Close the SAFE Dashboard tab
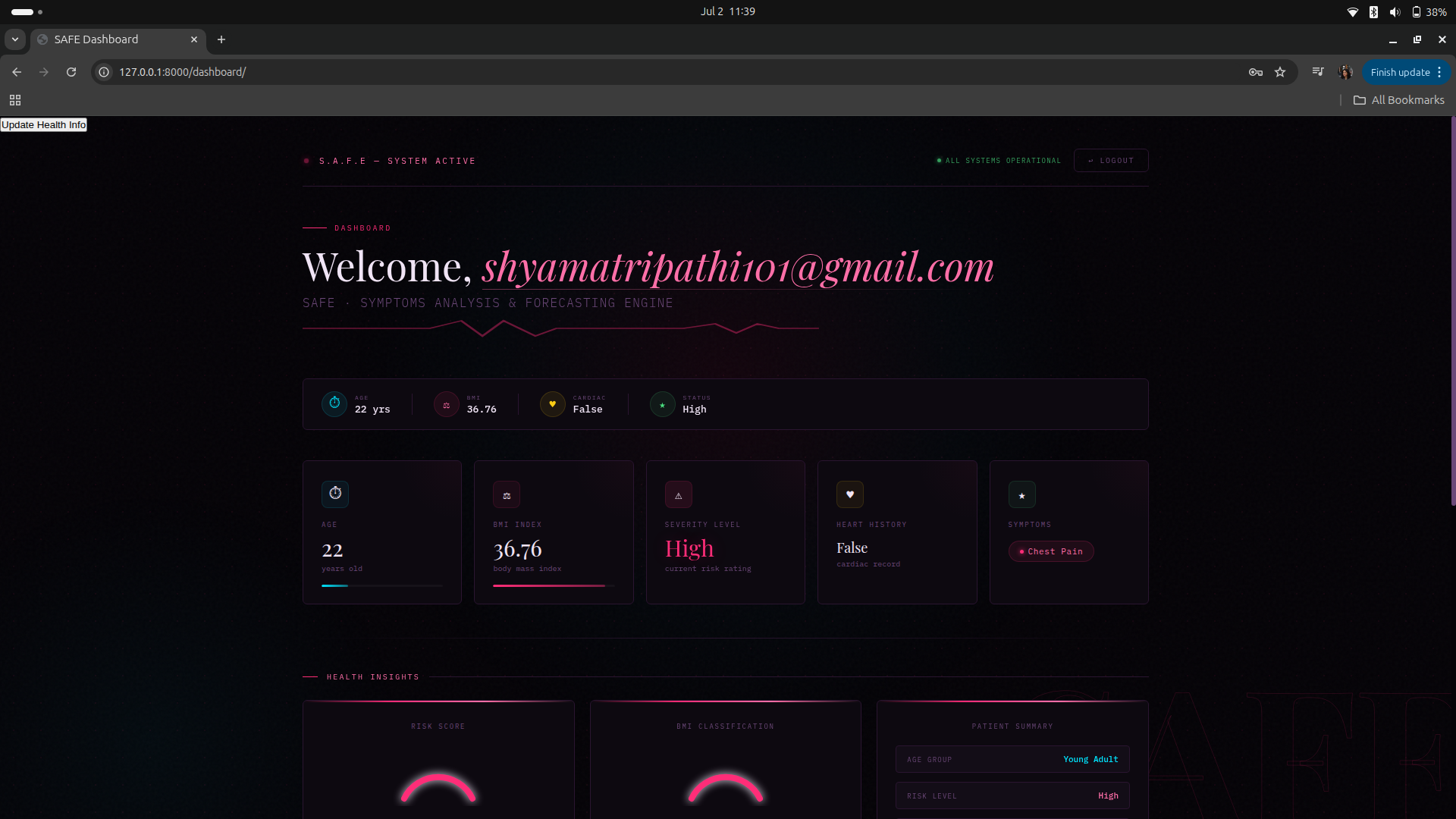This screenshot has width=1456, height=819. tap(194, 39)
